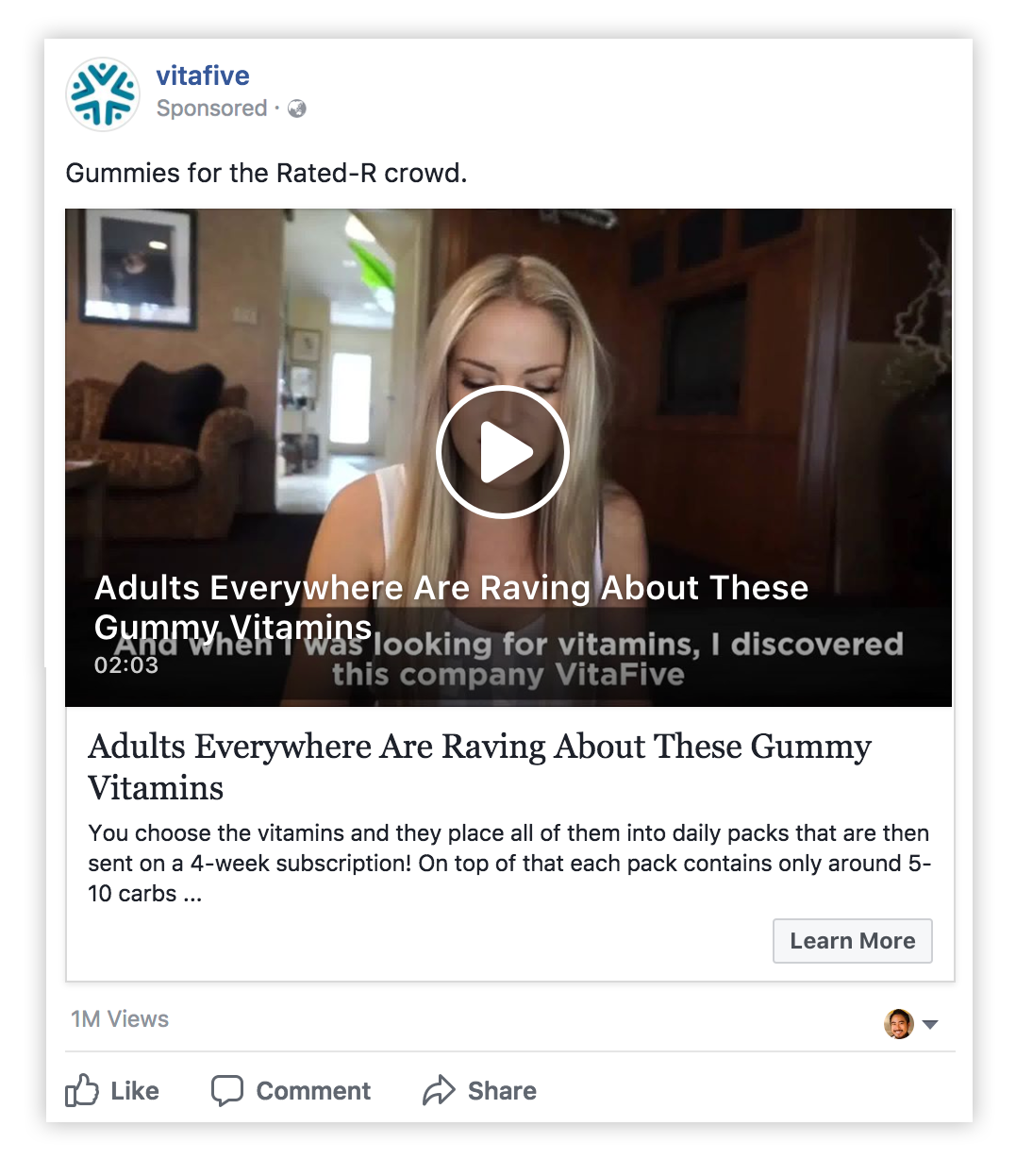Image resolution: width=1016 pixels, height=1176 pixels.
Task: Click the thumbs-up Like icon
Action: [x=82, y=1090]
